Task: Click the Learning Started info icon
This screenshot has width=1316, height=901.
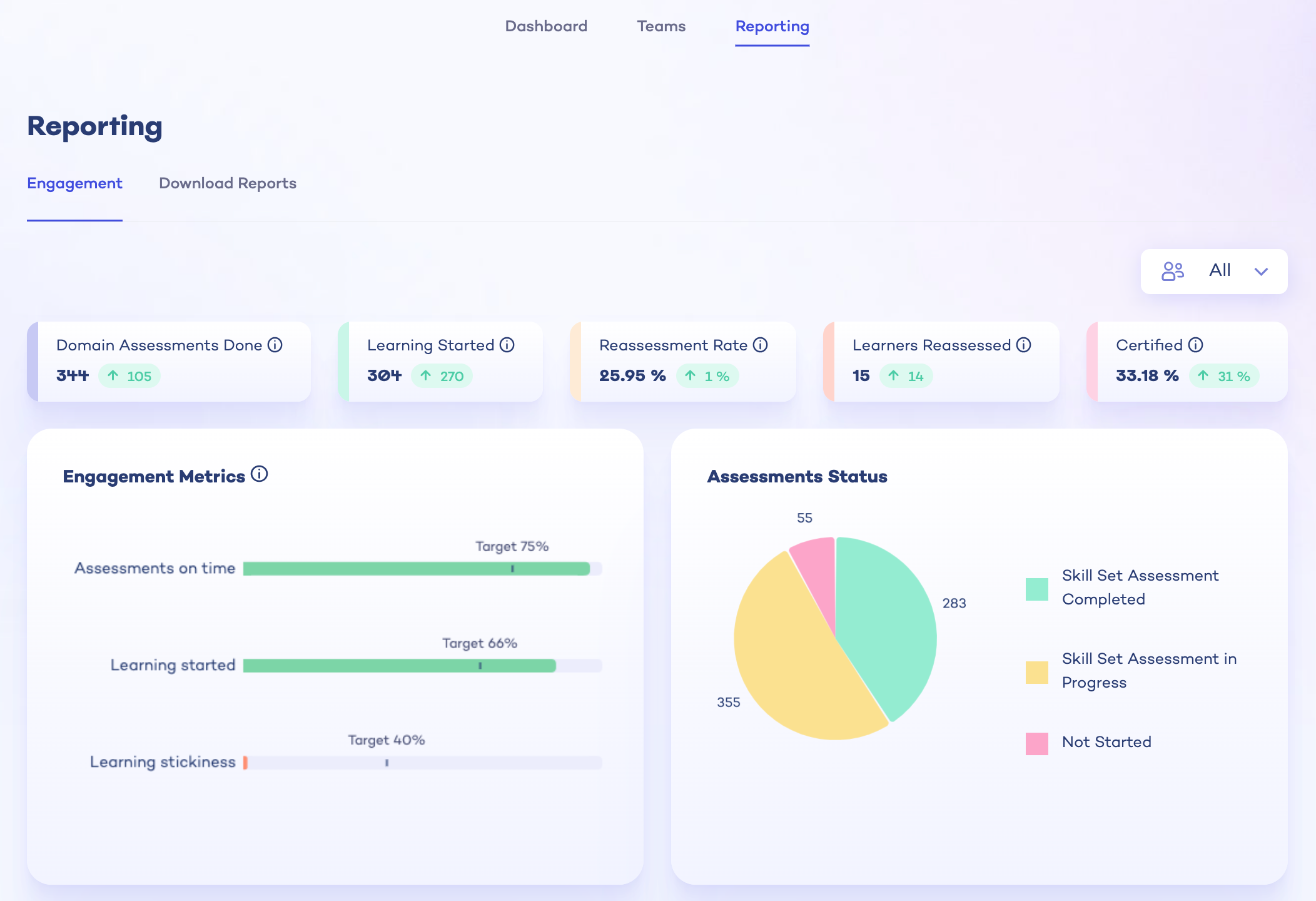Action: tap(507, 345)
